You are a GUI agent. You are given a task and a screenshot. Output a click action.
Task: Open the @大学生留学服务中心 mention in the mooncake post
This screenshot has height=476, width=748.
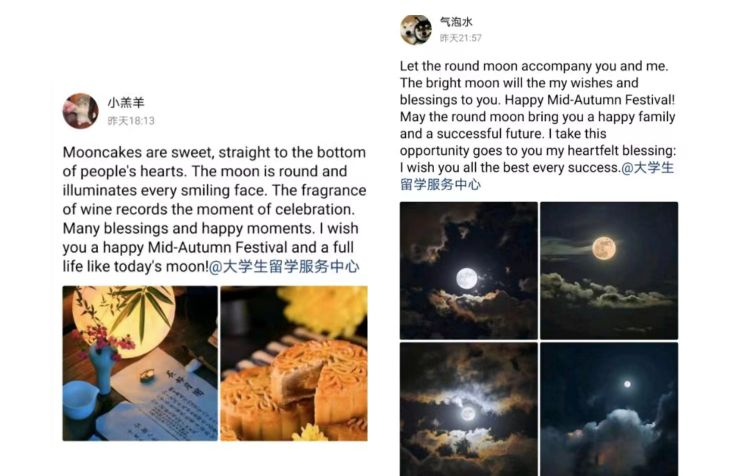coord(285,267)
